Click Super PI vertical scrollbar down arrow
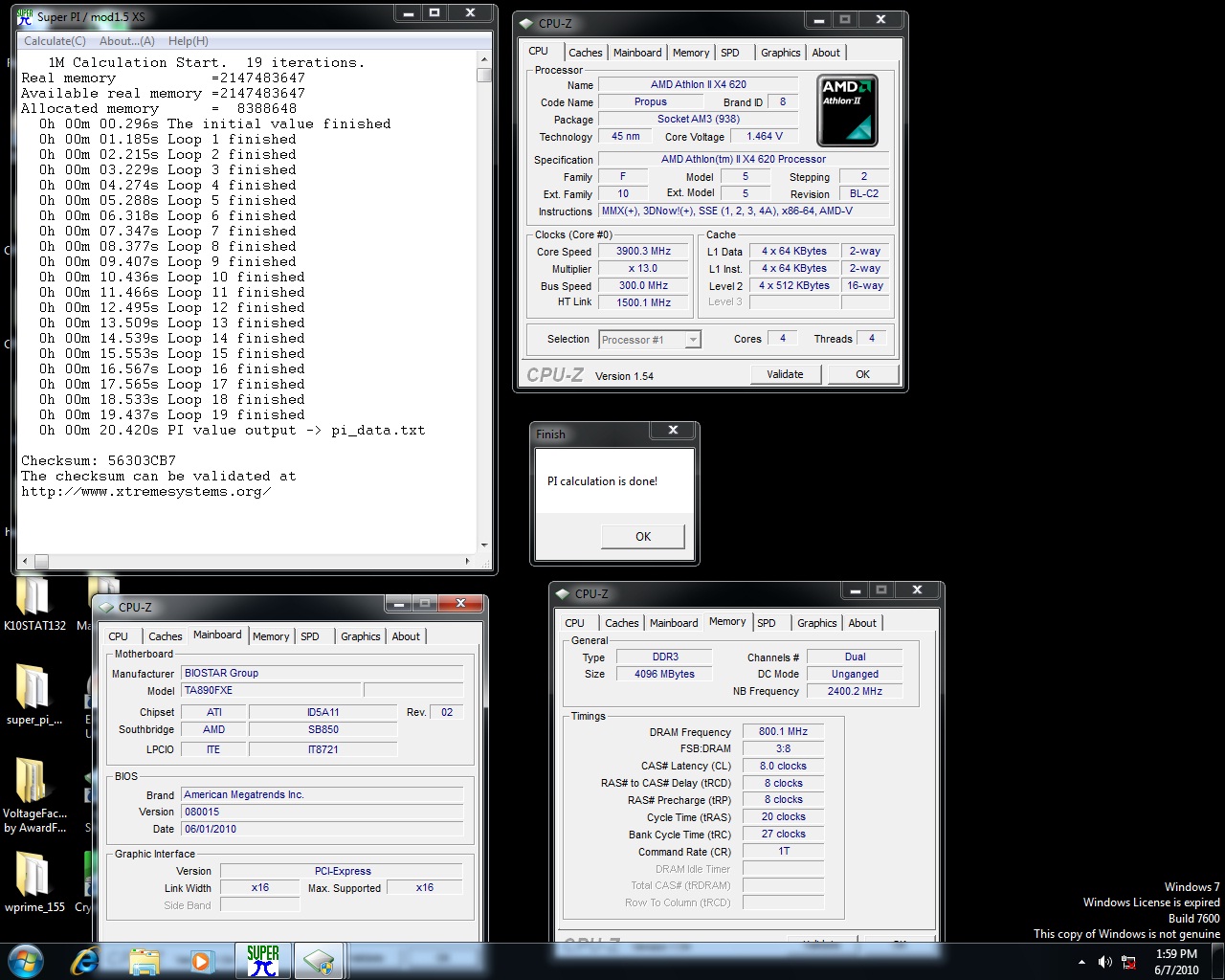Viewport: 1225px width, 980px height. click(484, 546)
